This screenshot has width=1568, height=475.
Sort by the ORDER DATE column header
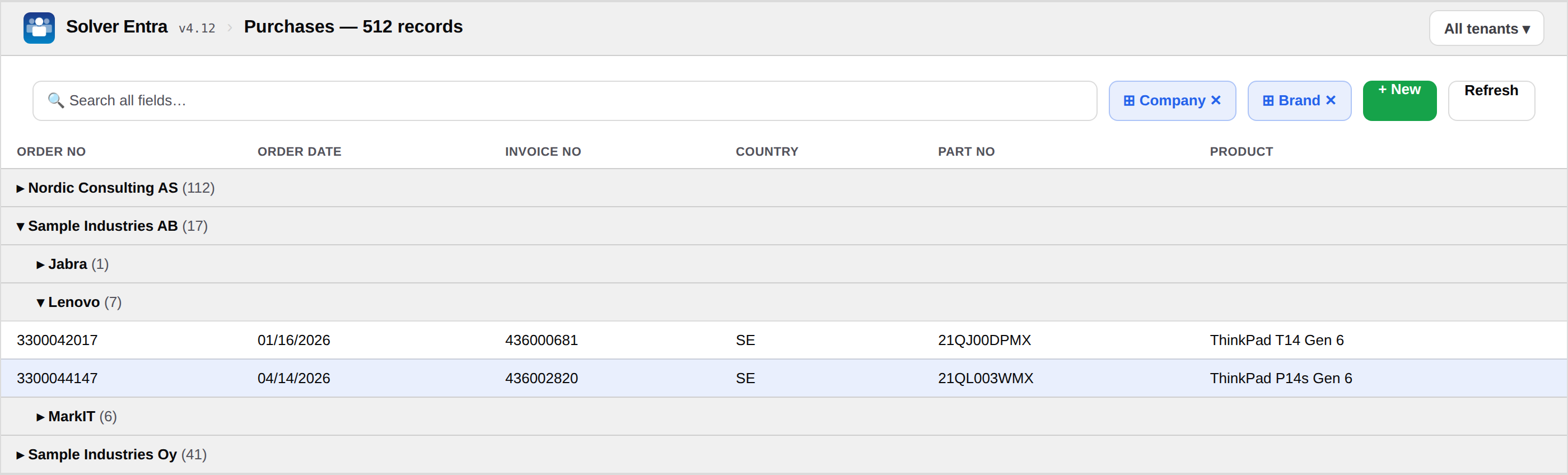pos(299,152)
